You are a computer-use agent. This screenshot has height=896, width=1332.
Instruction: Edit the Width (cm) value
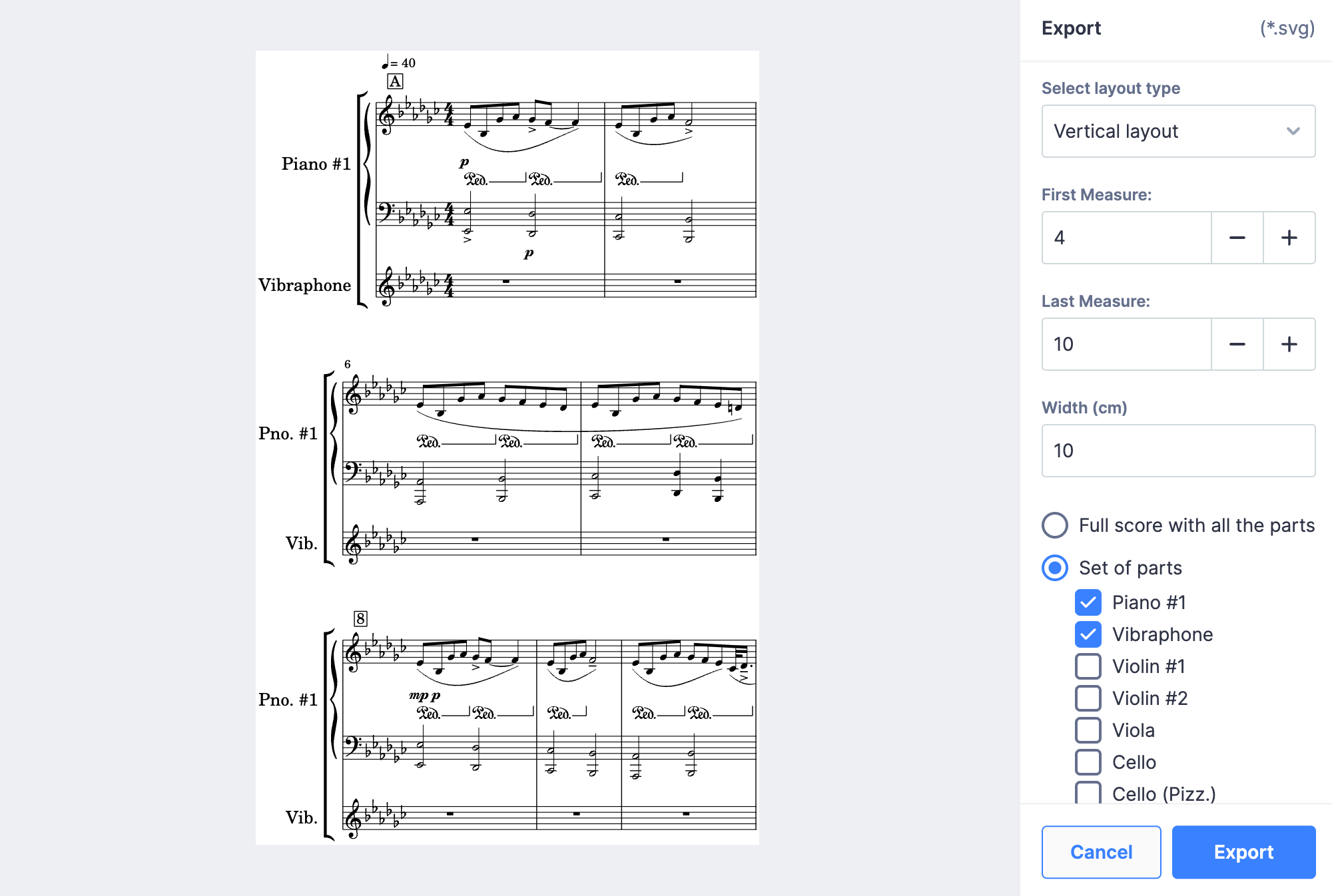(x=1177, y=451)
